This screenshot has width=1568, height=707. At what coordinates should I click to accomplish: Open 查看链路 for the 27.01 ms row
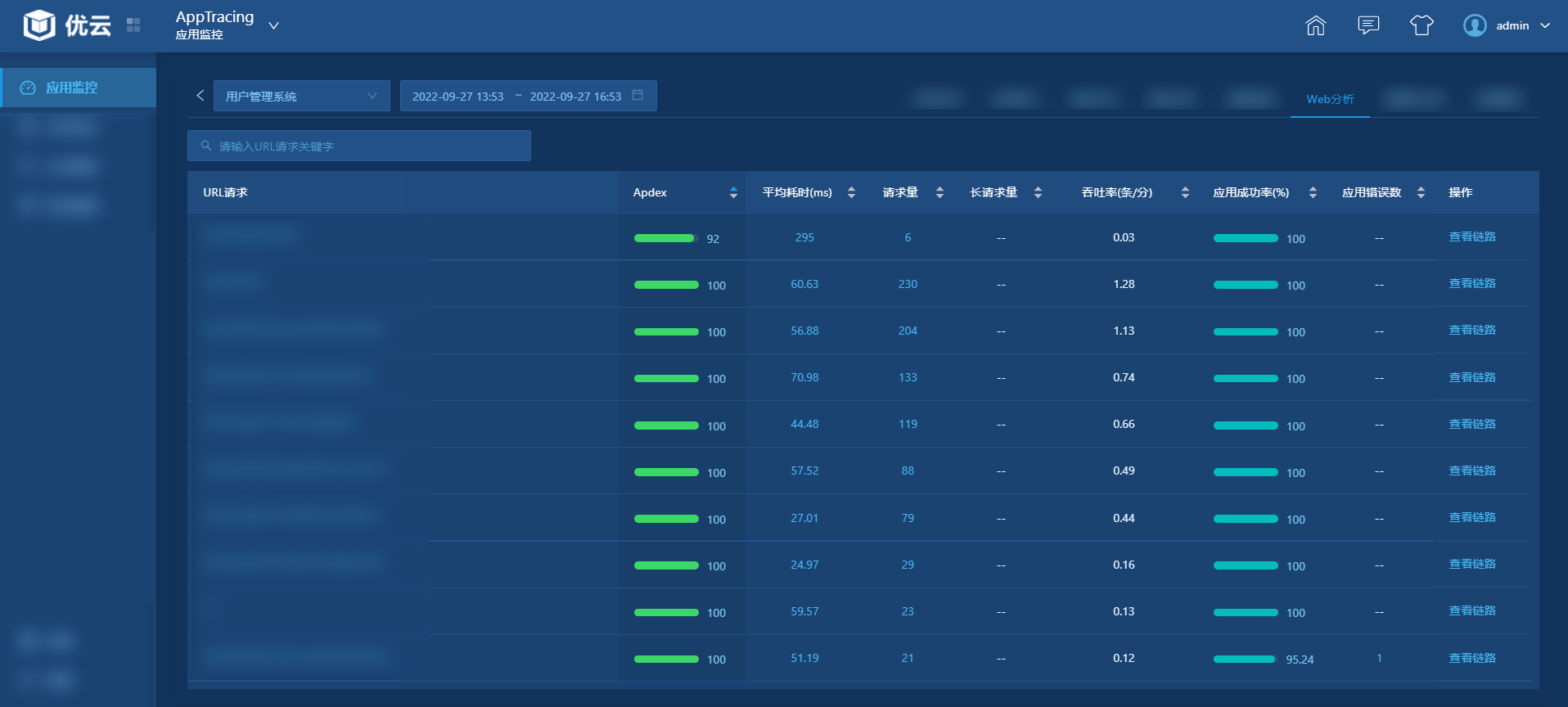pos(1472,517)
